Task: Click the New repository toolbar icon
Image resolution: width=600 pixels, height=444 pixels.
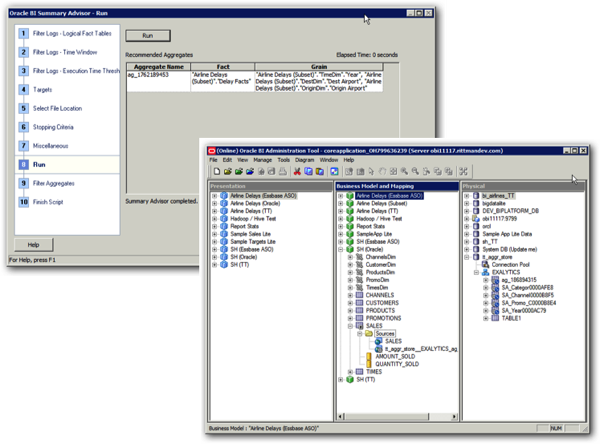Action: [217, 171]
